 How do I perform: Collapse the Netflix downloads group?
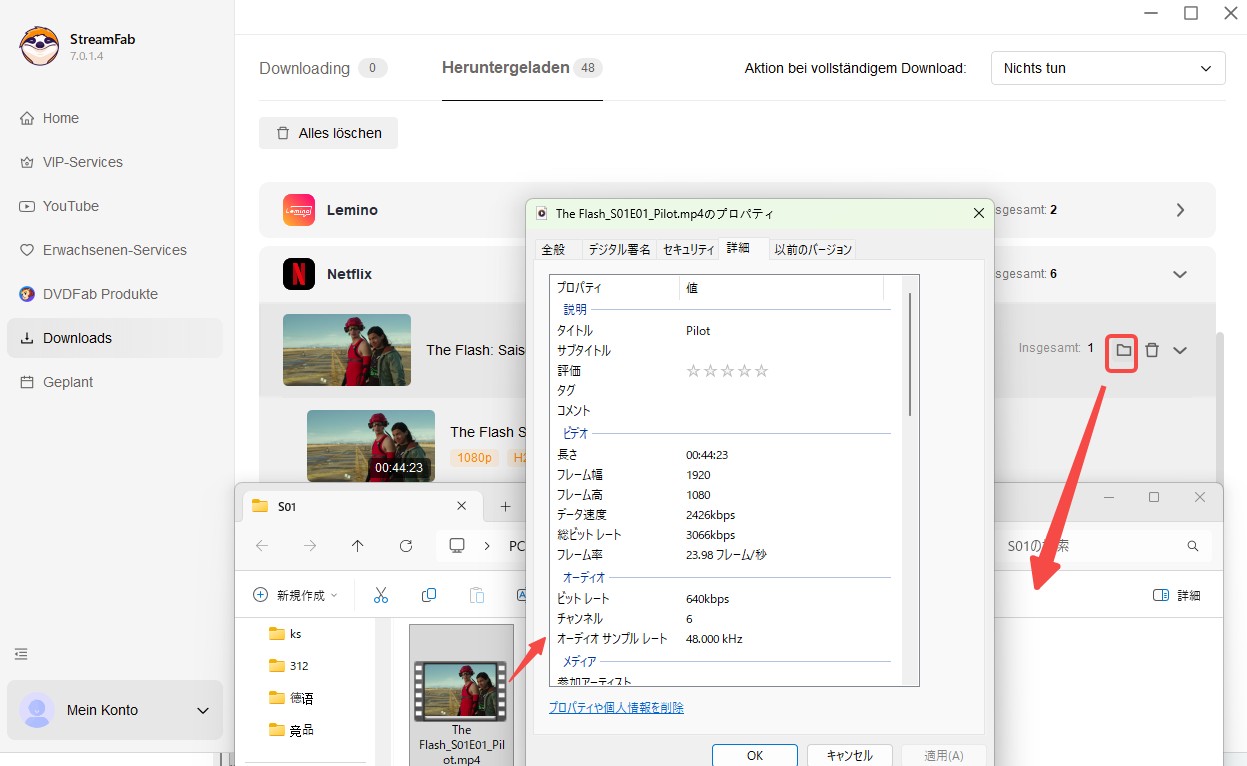click(1180, 274)
